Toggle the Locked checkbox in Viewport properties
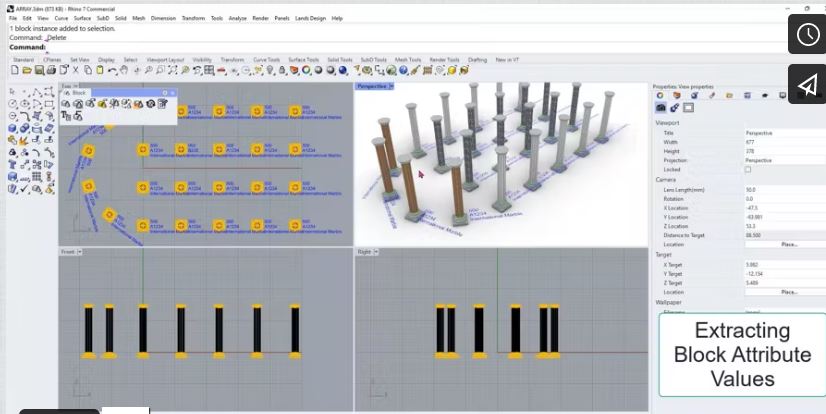Viewport: 826px width, 414px height. (x=747, y=170)
